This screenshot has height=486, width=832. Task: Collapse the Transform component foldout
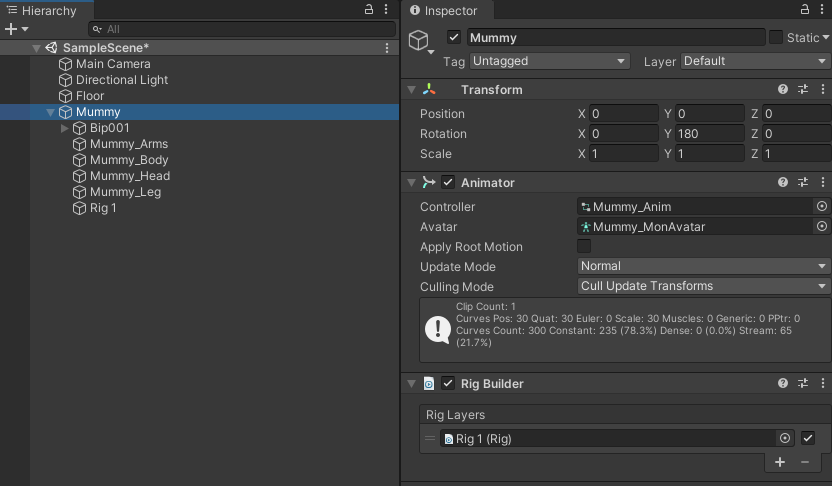point(411,90)
